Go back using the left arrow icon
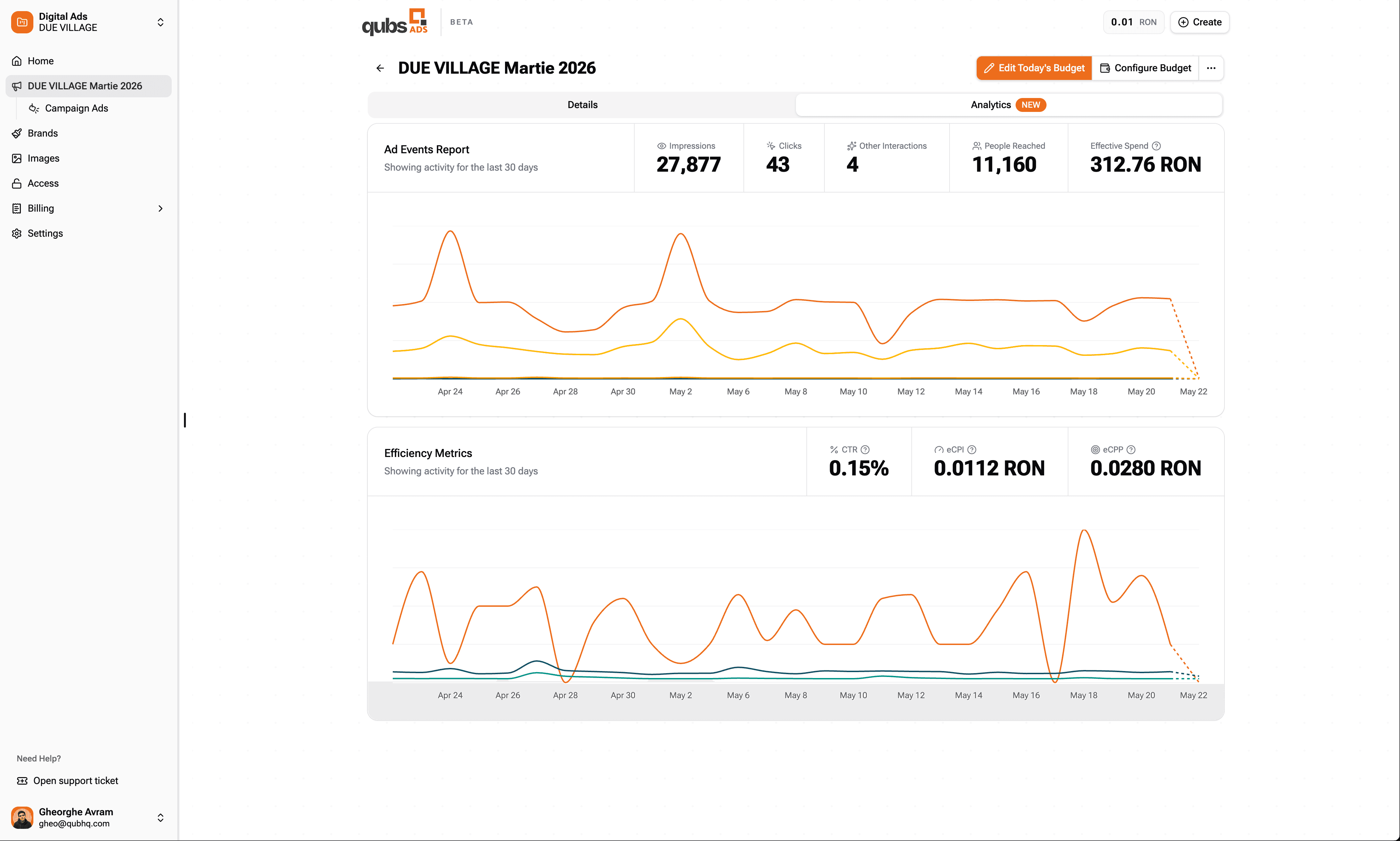Screen dimensions: 1400x841 tap(380, 68)
